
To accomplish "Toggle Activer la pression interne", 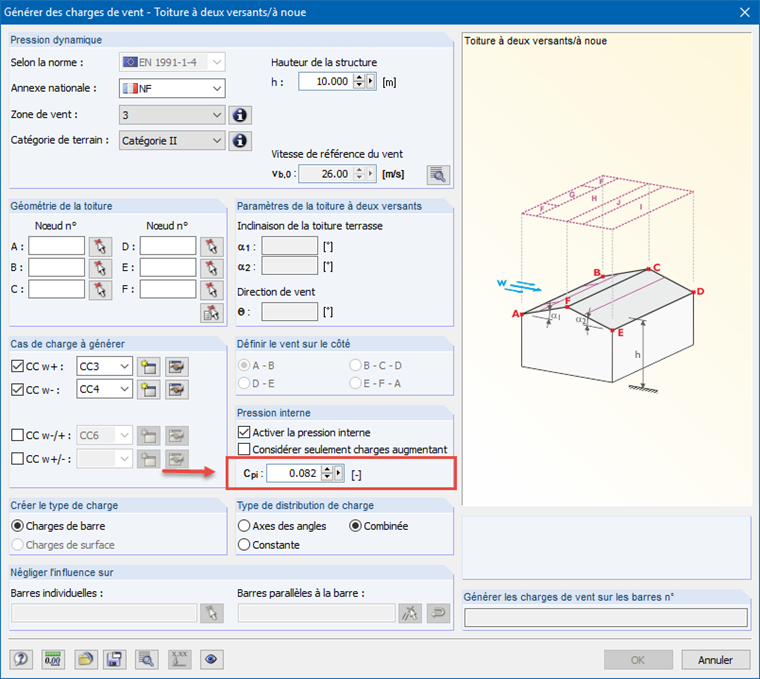I will [244, 432].
